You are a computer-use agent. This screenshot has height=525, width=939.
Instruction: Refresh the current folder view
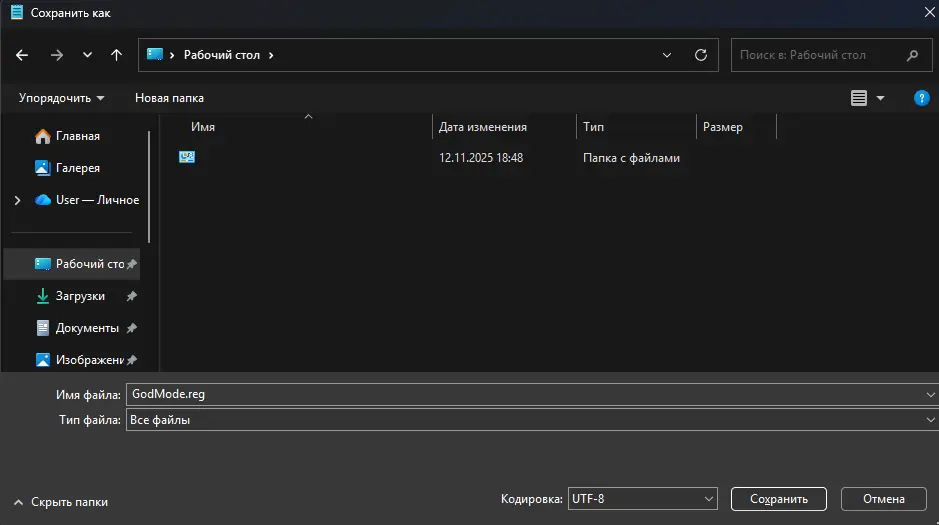[700, 55]
